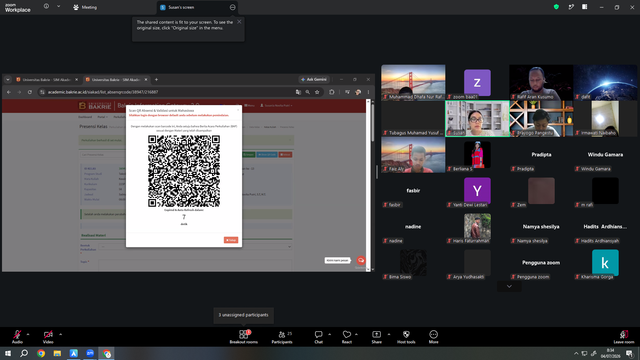
Task: Select Faiz Aly video thumbnail
Action: 413,155
